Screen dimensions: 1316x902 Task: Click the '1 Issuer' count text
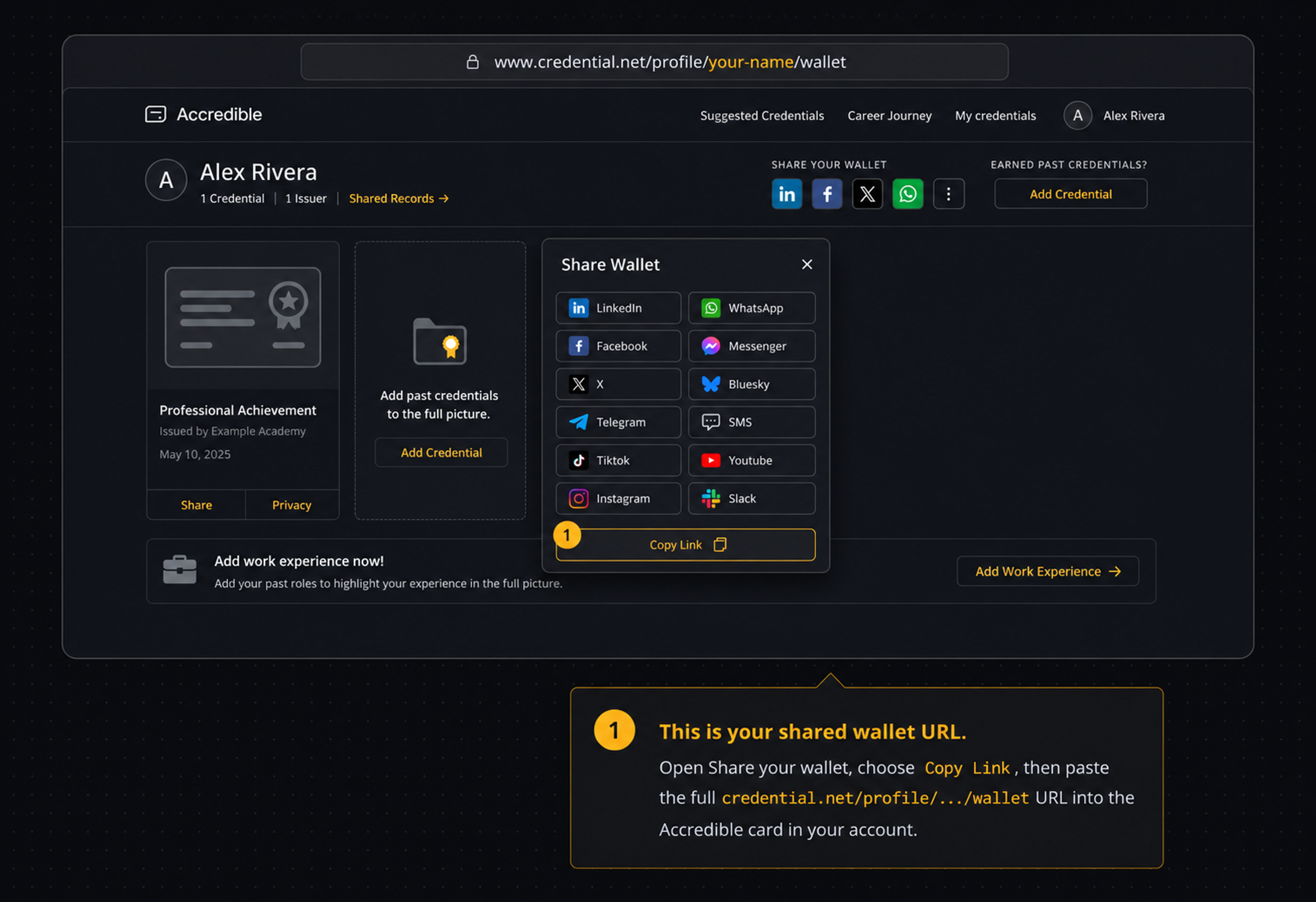click(x=306, y=199)
